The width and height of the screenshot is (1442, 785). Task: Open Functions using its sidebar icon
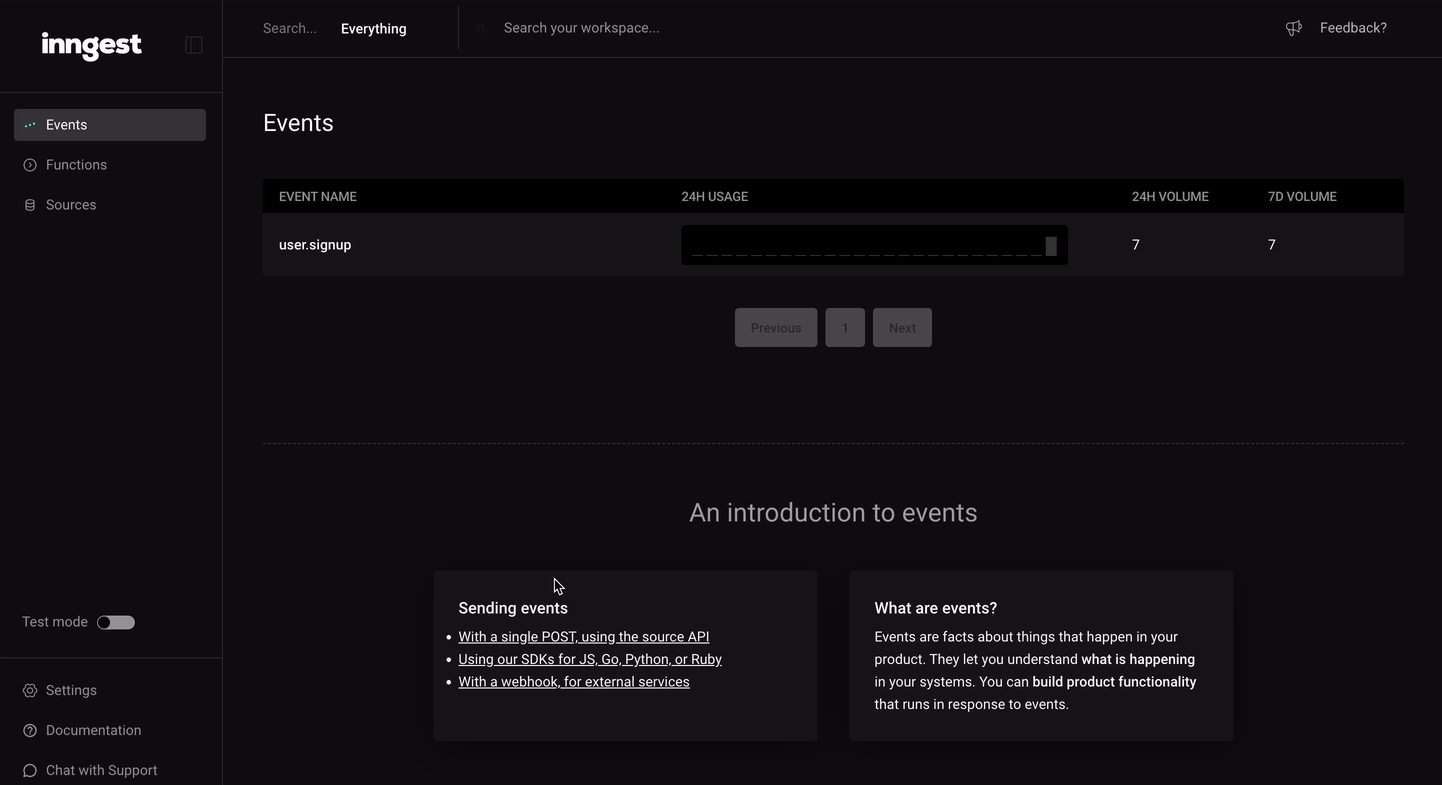pyautogui.click(x=28, y=164)
